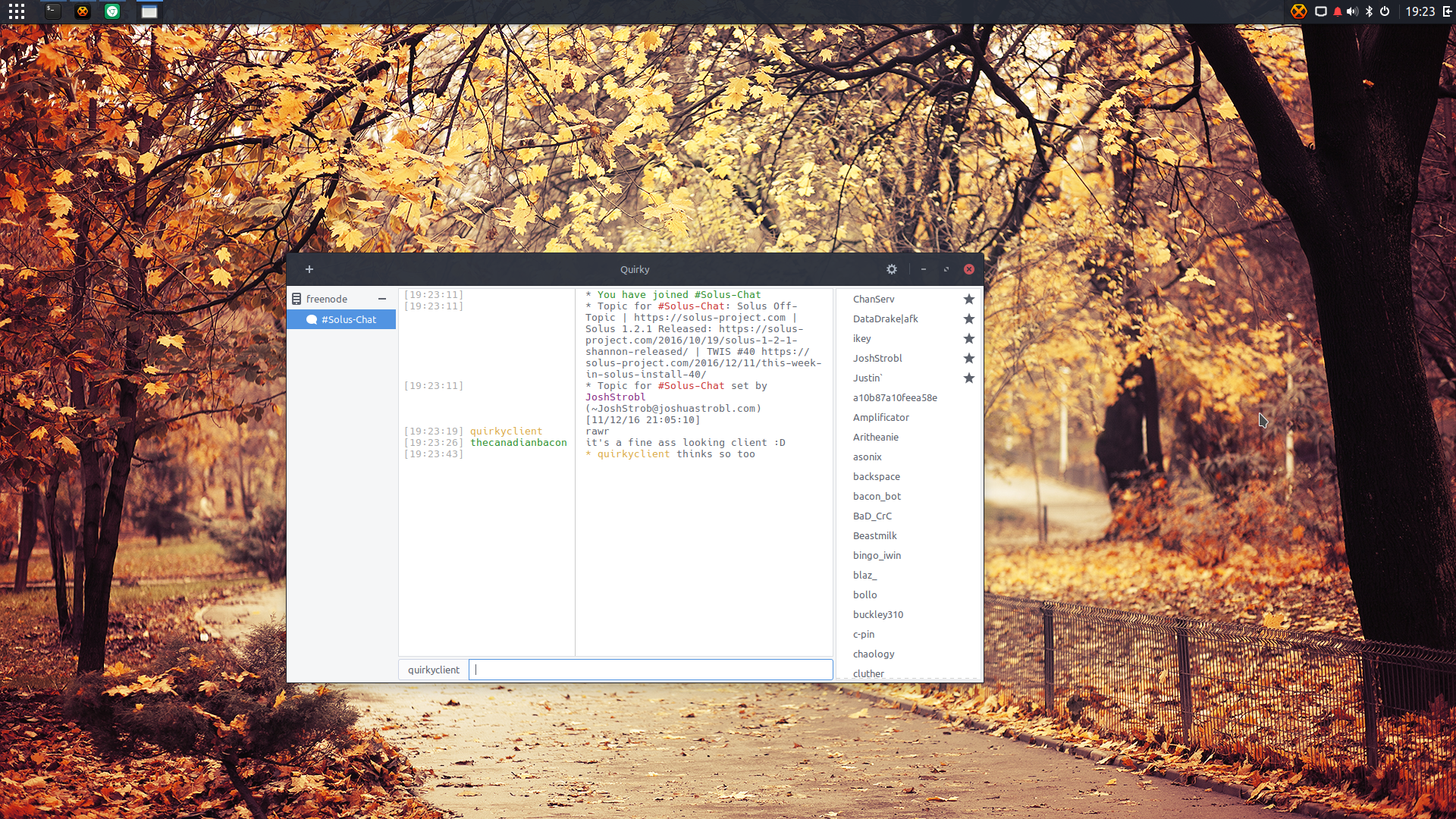The width and height of the screenshot is (1456, 819).
Task: Open Quirky settings gear
Action: [892, 269]
